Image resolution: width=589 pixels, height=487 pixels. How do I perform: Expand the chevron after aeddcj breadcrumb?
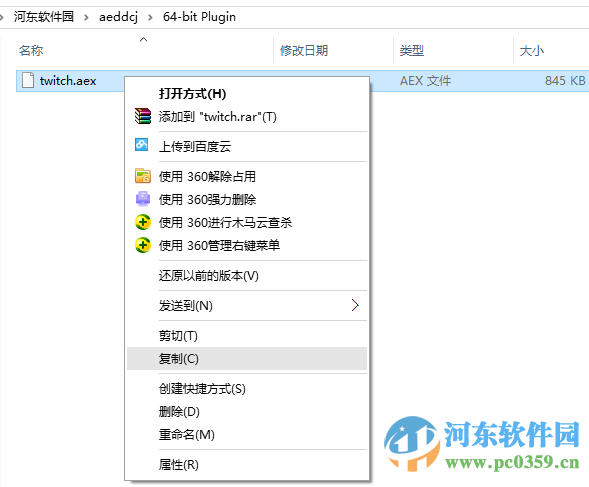click(150, 17)
